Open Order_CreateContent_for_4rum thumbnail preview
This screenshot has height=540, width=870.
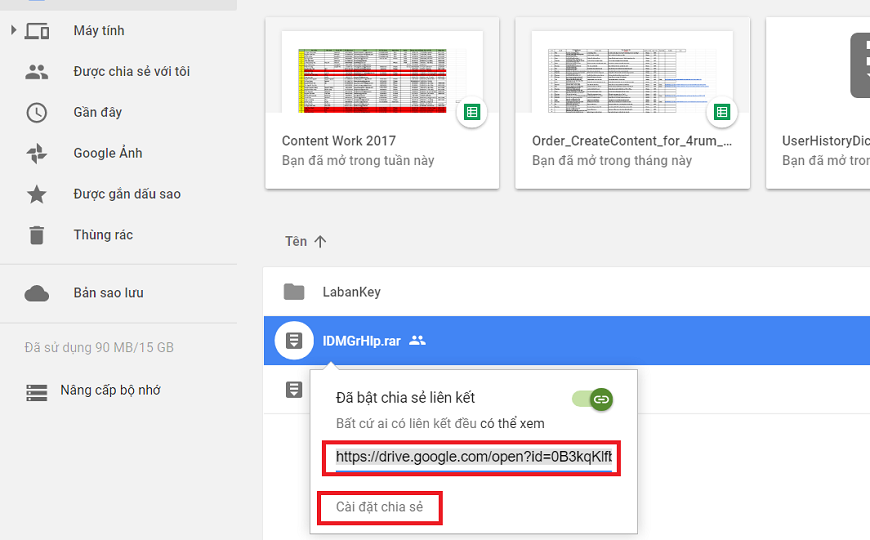point(632,72)
